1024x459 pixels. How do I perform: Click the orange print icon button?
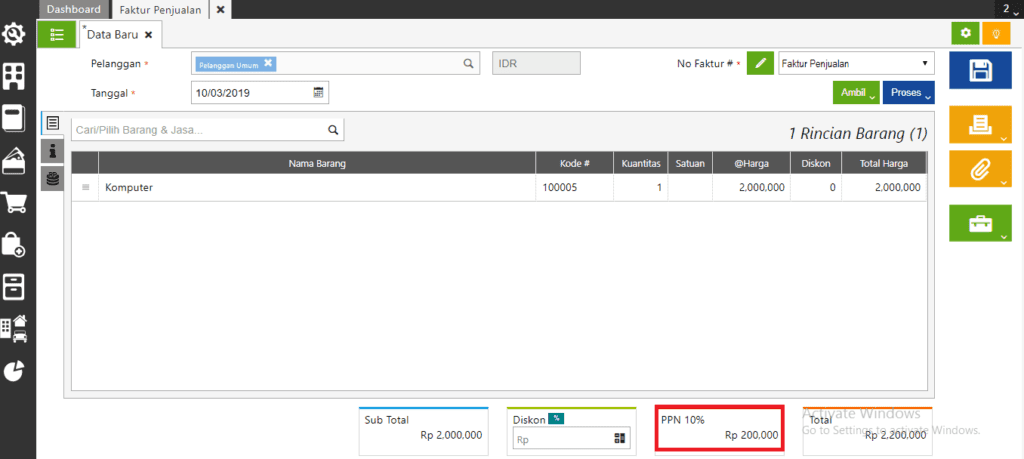pos(981,123)
